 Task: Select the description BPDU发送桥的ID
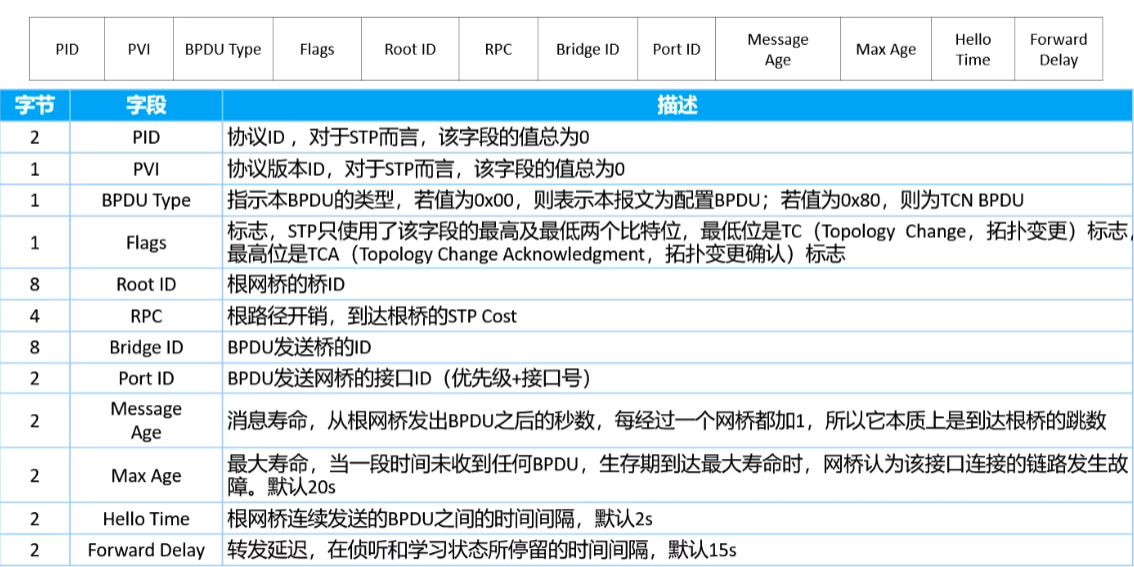point(678,346)
